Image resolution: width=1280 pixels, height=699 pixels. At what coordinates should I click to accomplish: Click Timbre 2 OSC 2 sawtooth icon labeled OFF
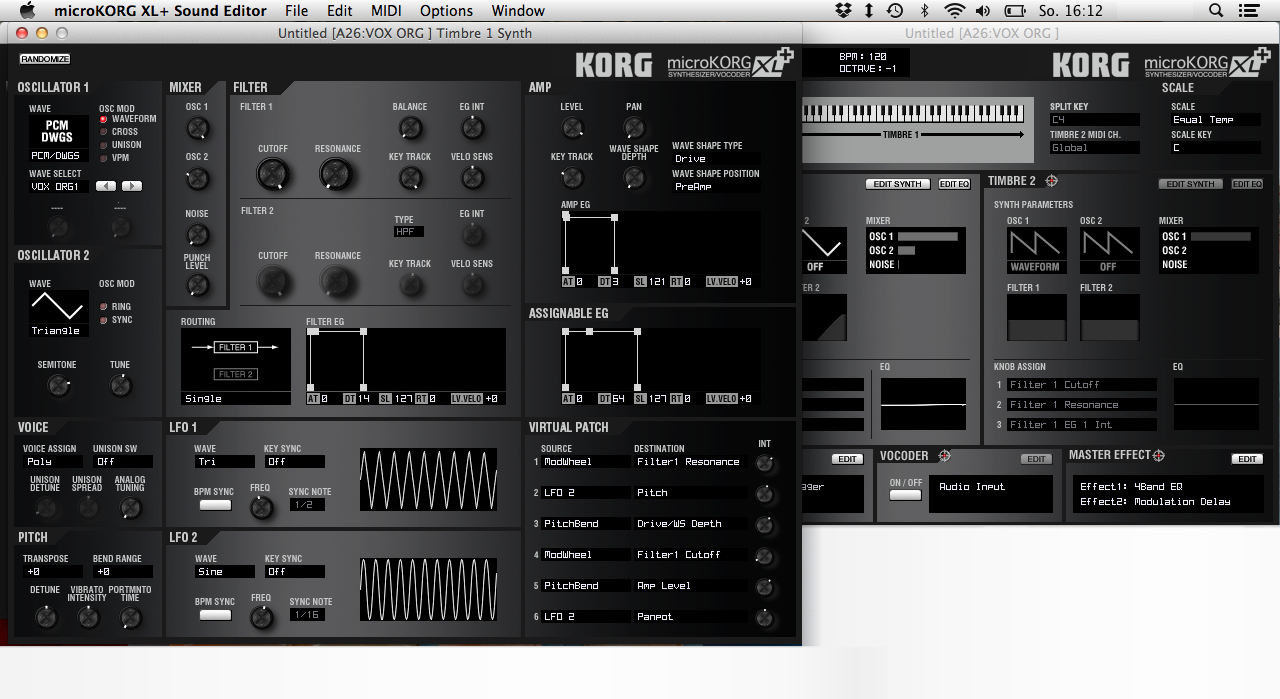pyautogui.click(x=1109, y=244)
